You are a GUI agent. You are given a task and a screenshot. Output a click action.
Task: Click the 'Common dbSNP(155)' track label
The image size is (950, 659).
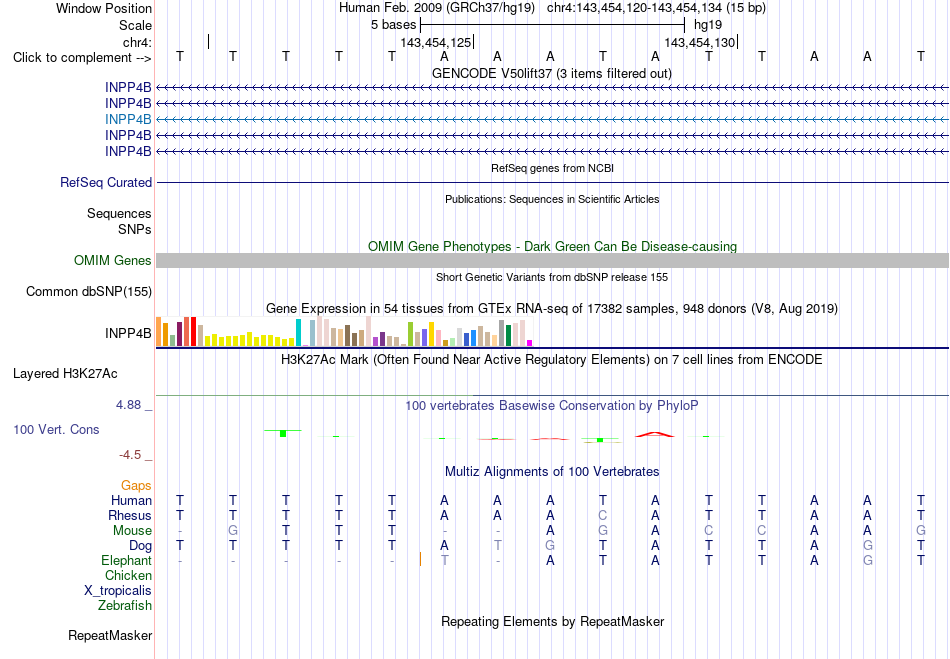[89, 291]
